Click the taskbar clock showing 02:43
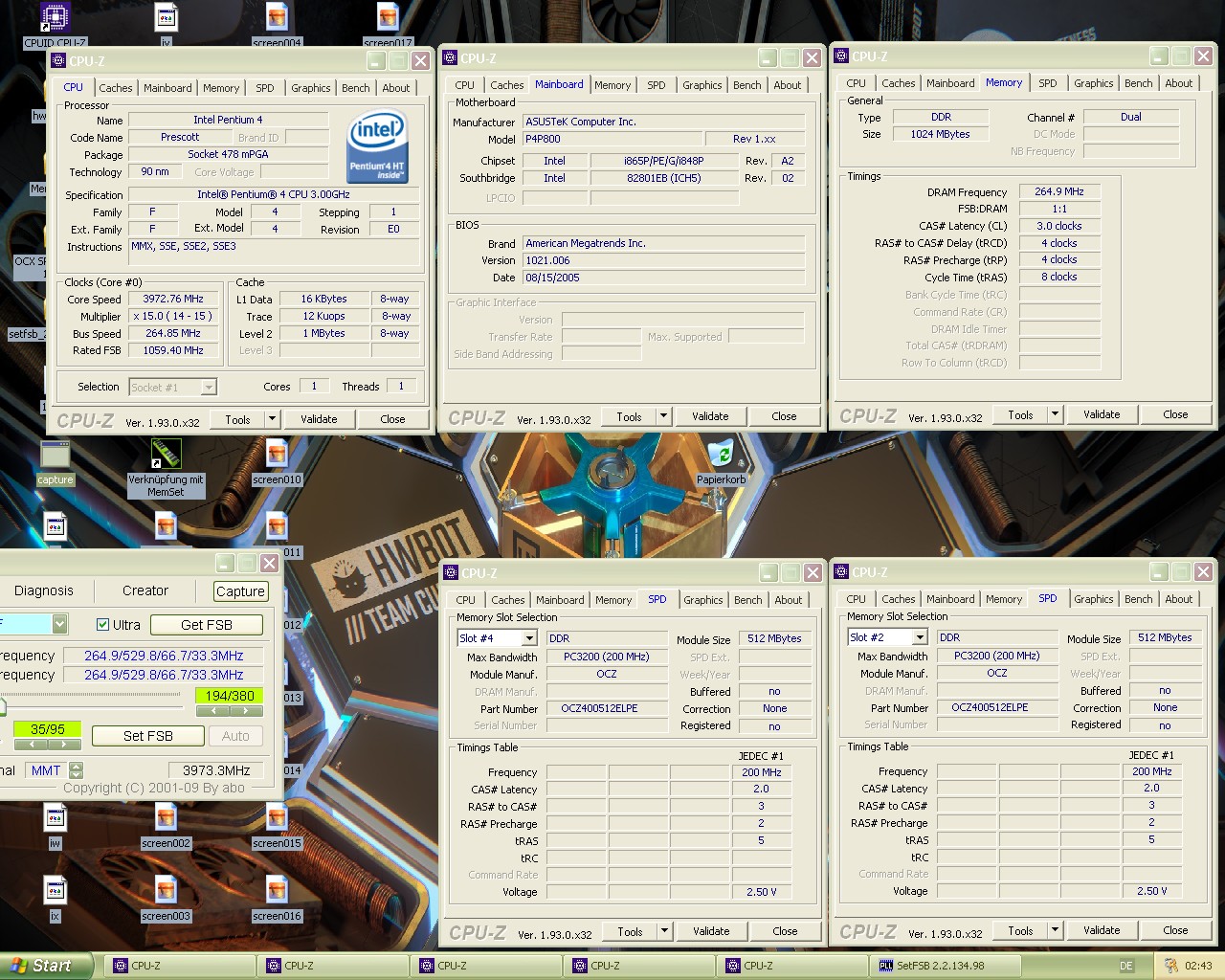 [1198, 966]
